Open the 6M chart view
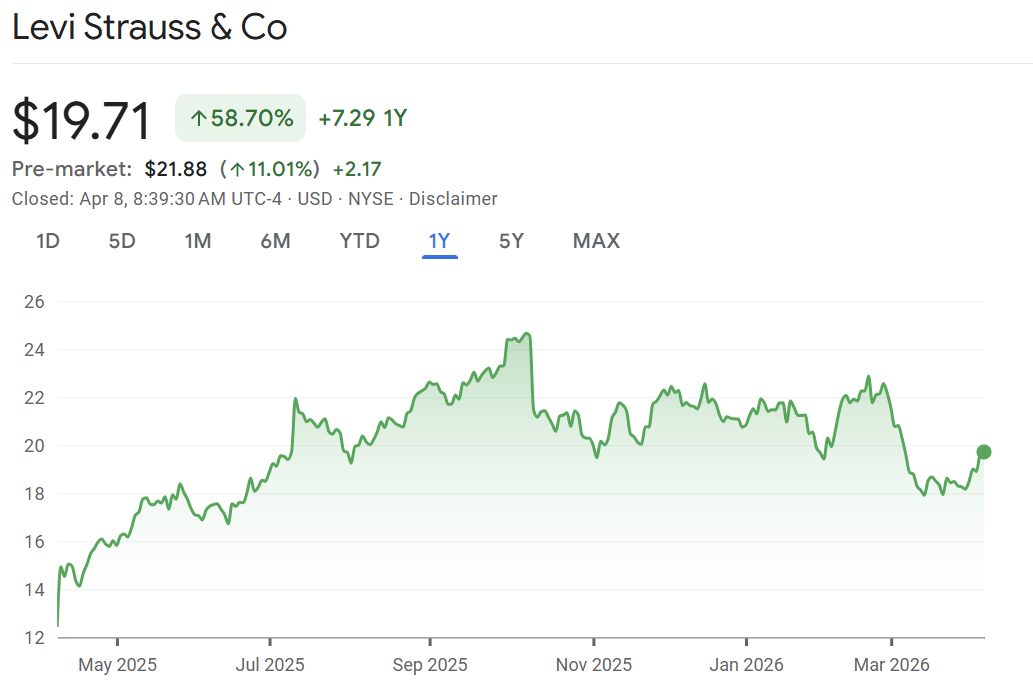1033x682 pixels. 275,241
